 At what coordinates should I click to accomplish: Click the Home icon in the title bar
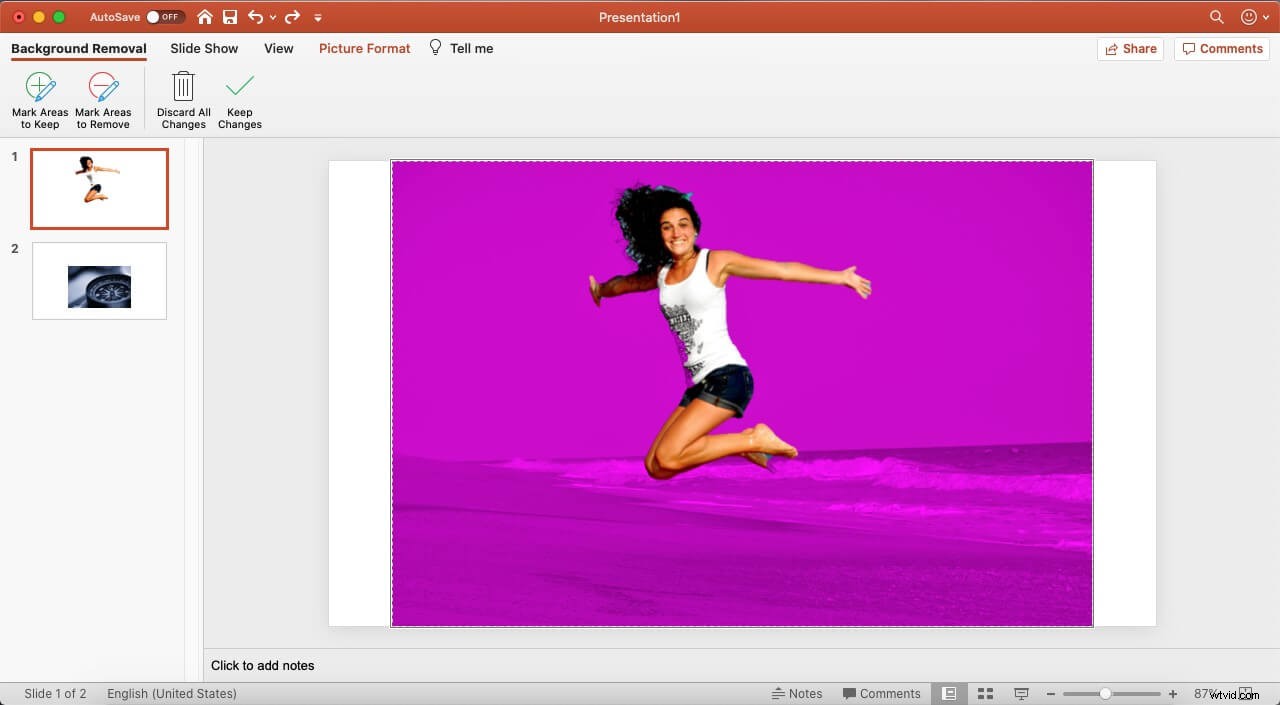[x=205, y=17]
